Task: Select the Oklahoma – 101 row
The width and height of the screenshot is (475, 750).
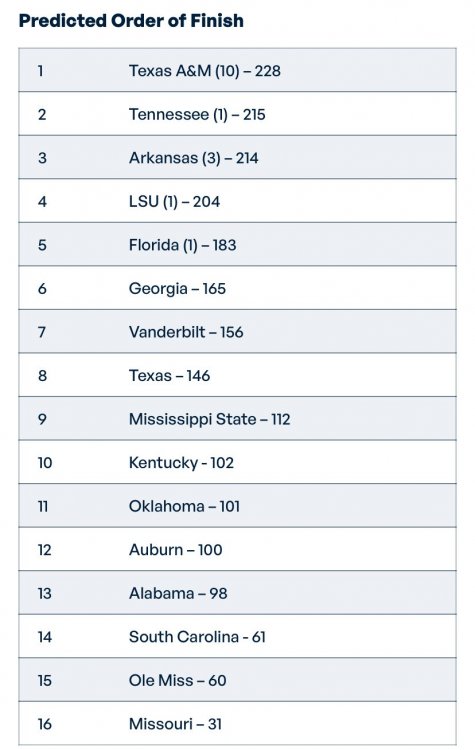Action: pos(237,506)
